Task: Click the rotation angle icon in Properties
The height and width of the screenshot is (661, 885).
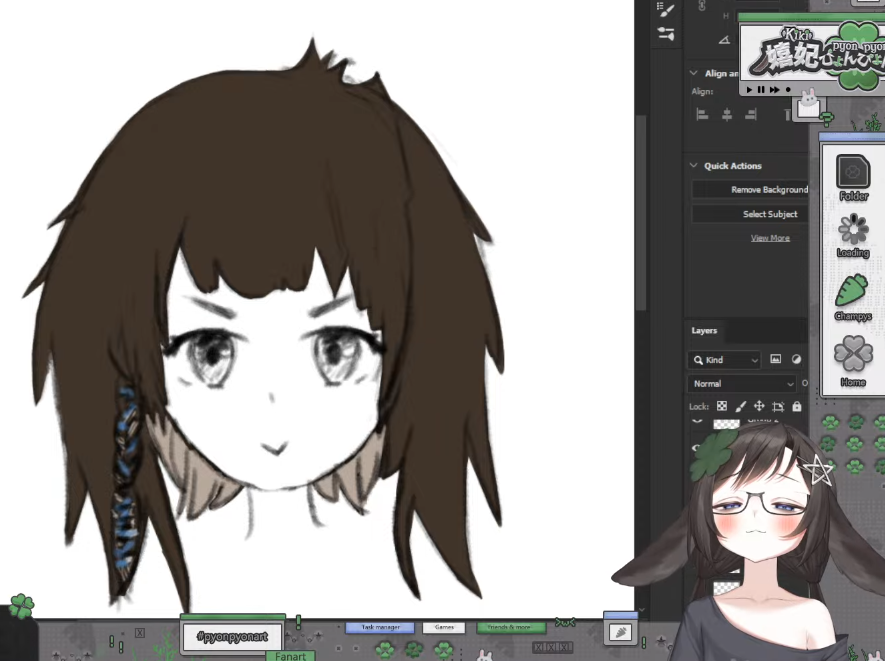Action: (x=724, y=40)
